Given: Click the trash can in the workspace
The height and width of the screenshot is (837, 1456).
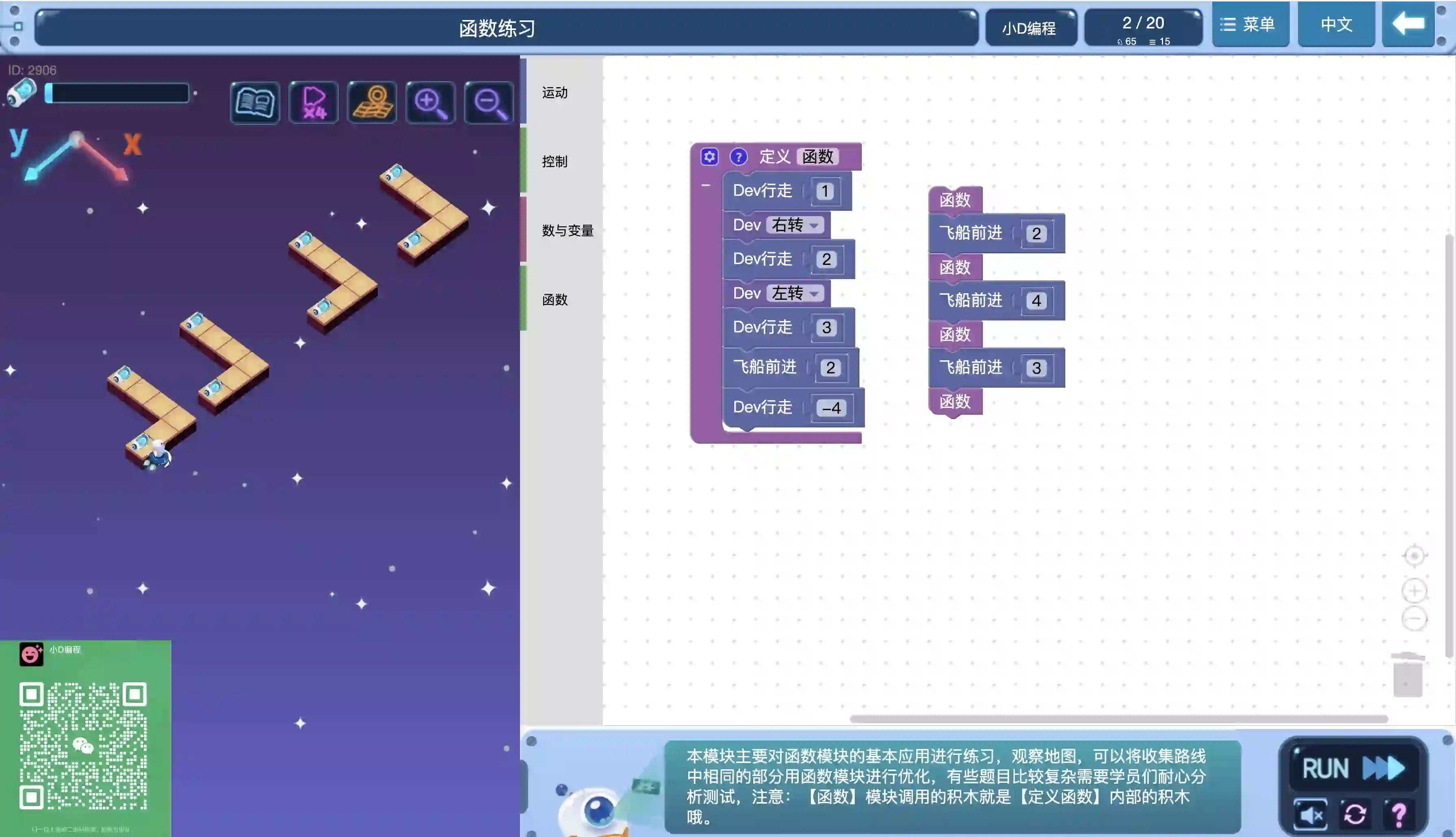Looking at the screenshot, I should point(1407,675).
